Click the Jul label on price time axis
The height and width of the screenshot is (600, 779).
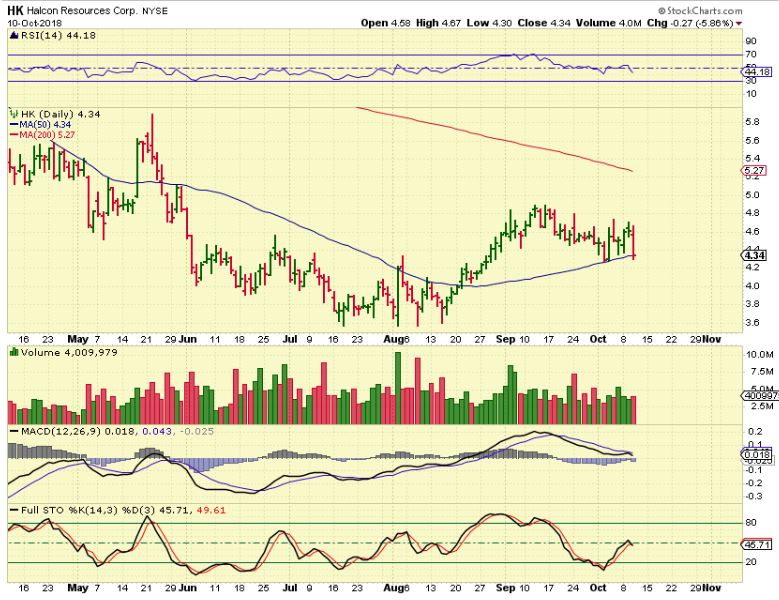click(x=290, y=339)
